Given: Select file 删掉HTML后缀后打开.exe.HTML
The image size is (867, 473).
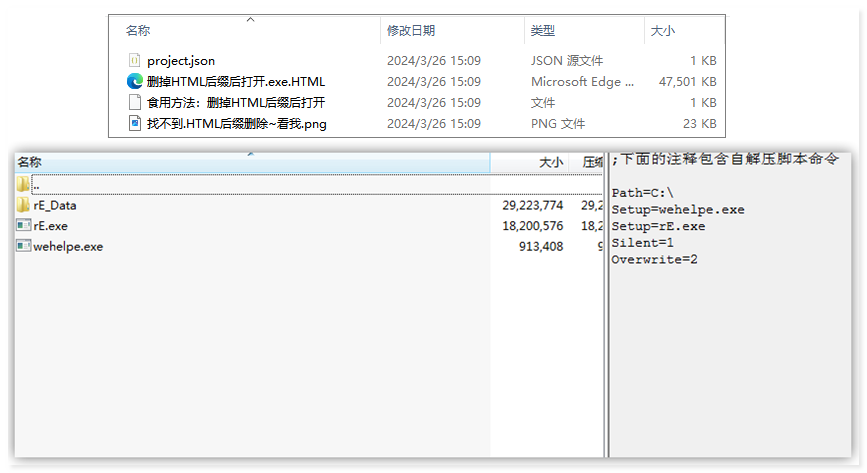Looking at the screenshot, I should tap(236, 81).
